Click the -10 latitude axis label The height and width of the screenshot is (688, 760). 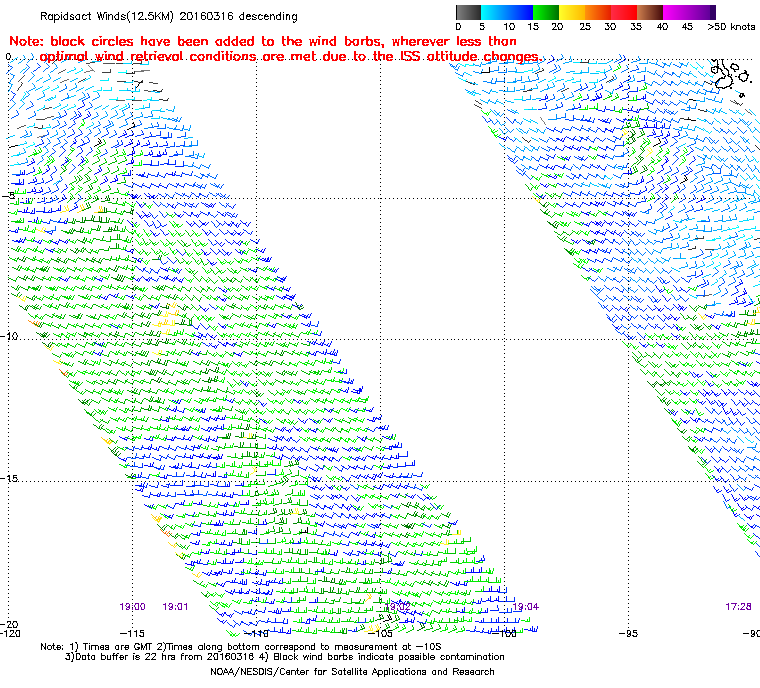click(x=10, y=336)
